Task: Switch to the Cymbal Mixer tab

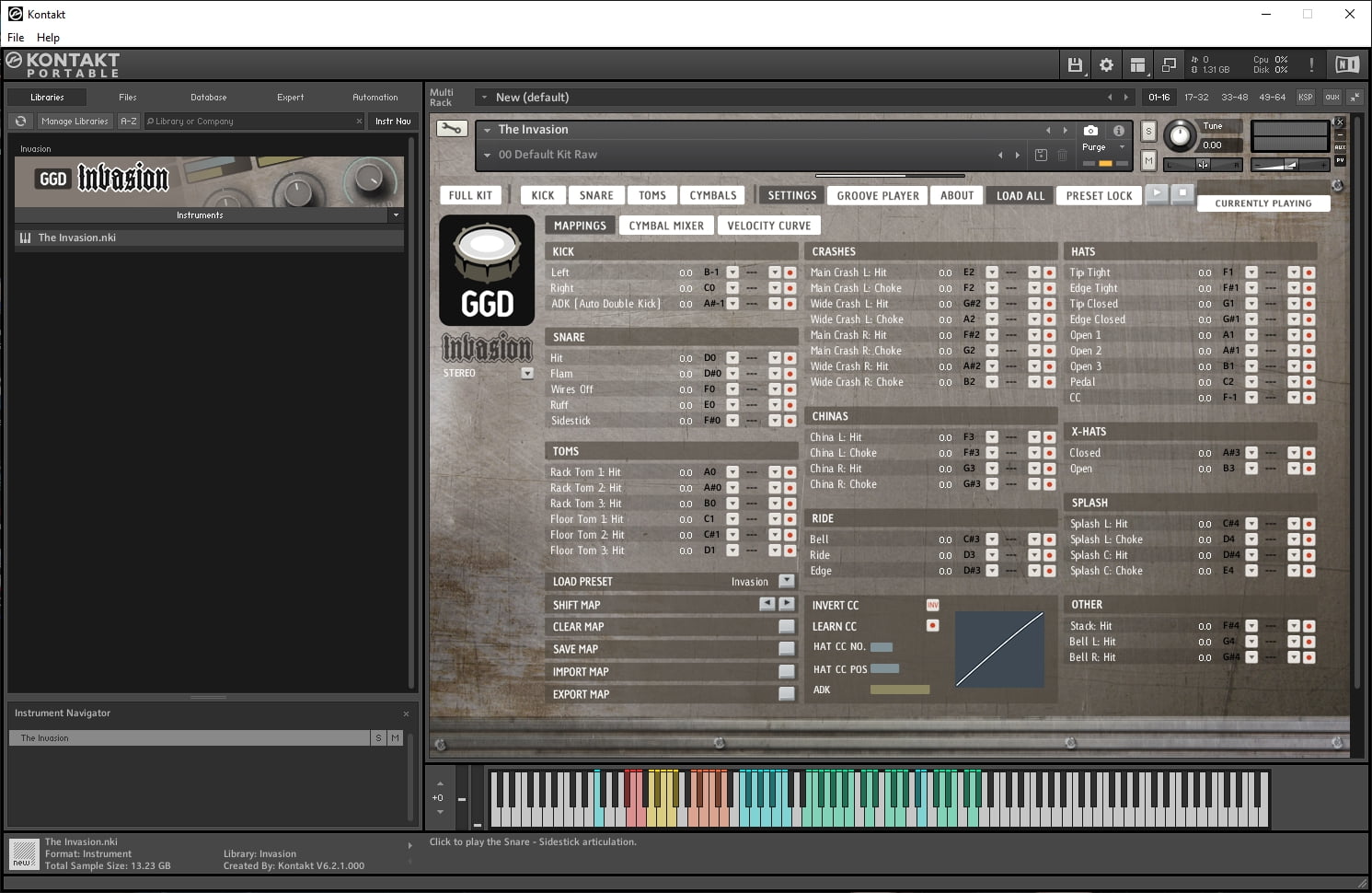Action: pyautogui.click(x=666, y=225)
